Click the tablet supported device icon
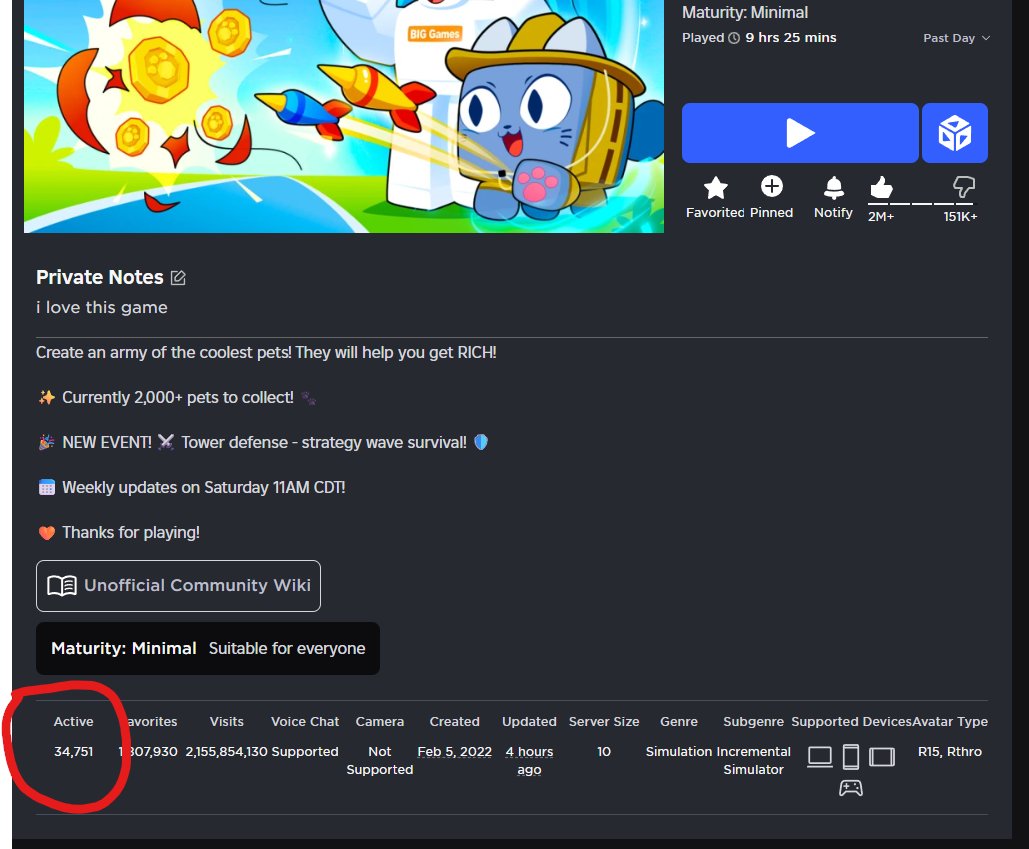 coord(881,756)
